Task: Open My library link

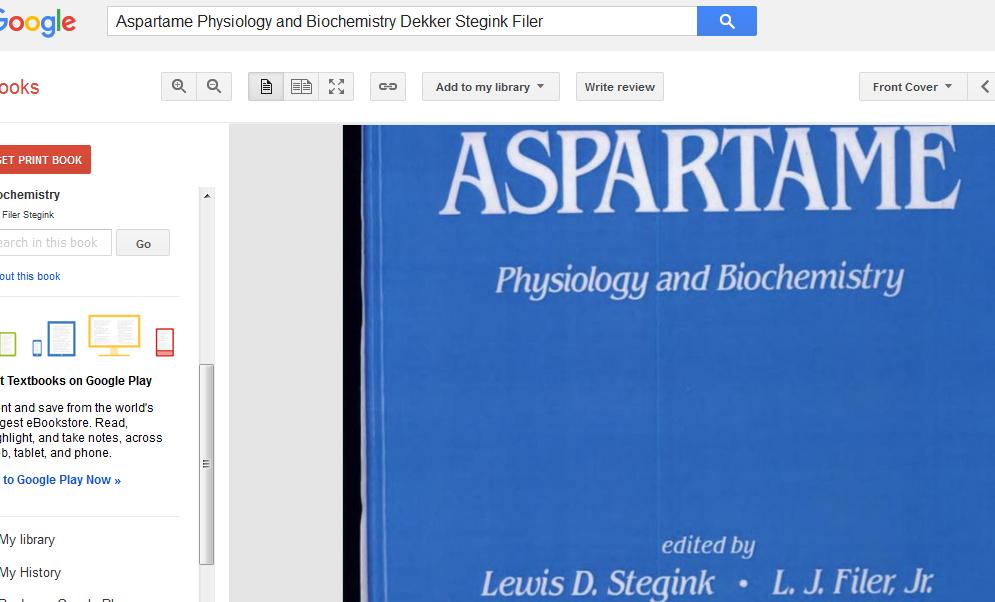Action: pos(27,539)
